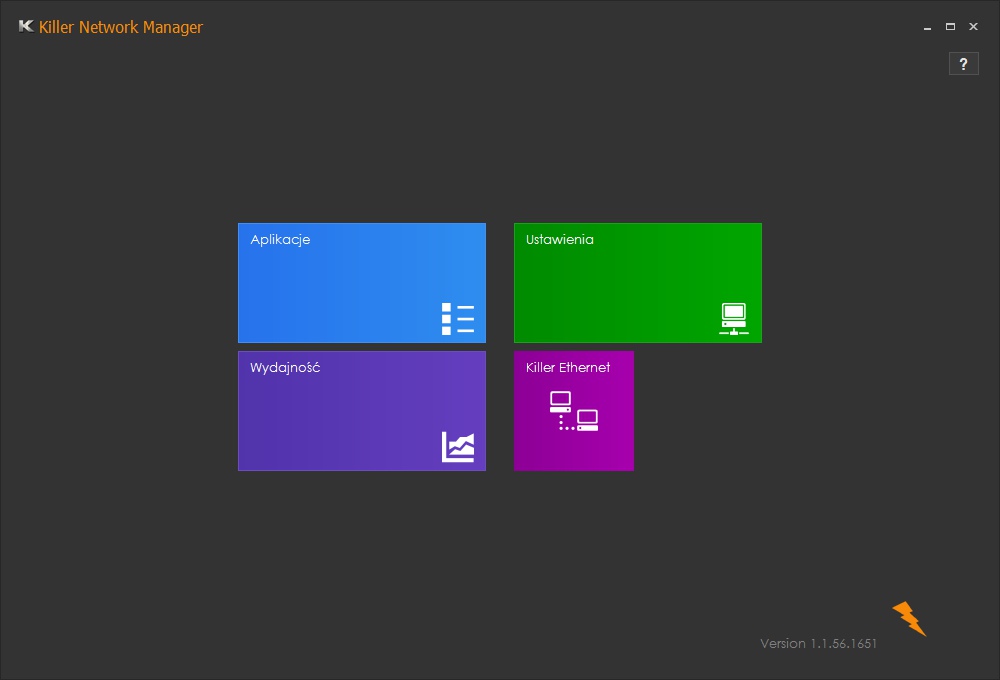Click the computer icon on Ustawienia tile
1000x680 pixels.
(x=733, y=318)
